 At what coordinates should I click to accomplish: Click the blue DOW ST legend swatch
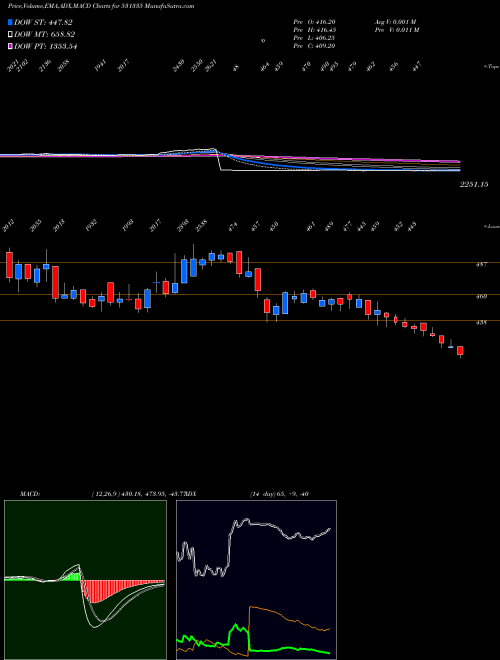10,22
